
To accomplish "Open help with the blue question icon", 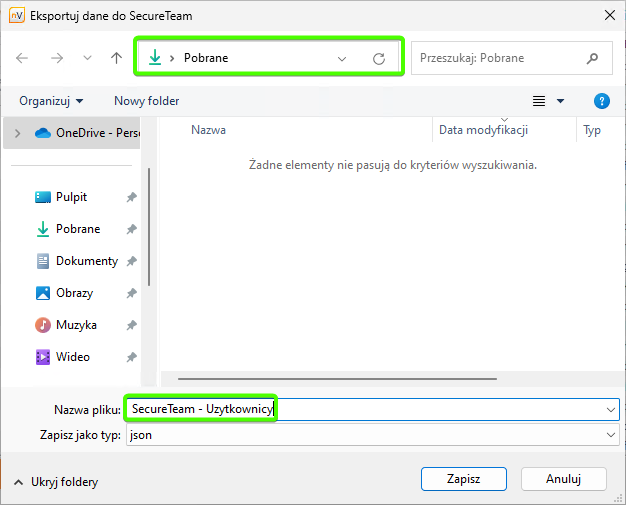I will 602,101.
